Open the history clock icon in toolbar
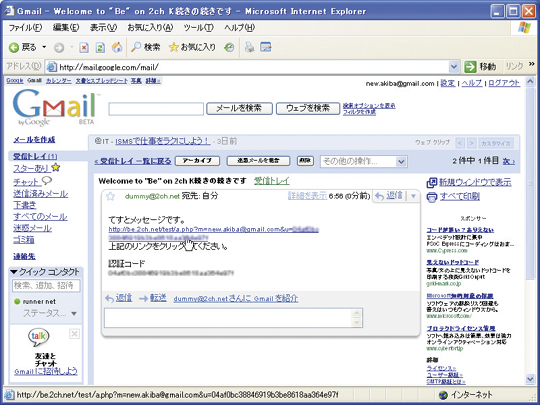Viewport: 540px width, 405px height. click(x=229, y=48)
